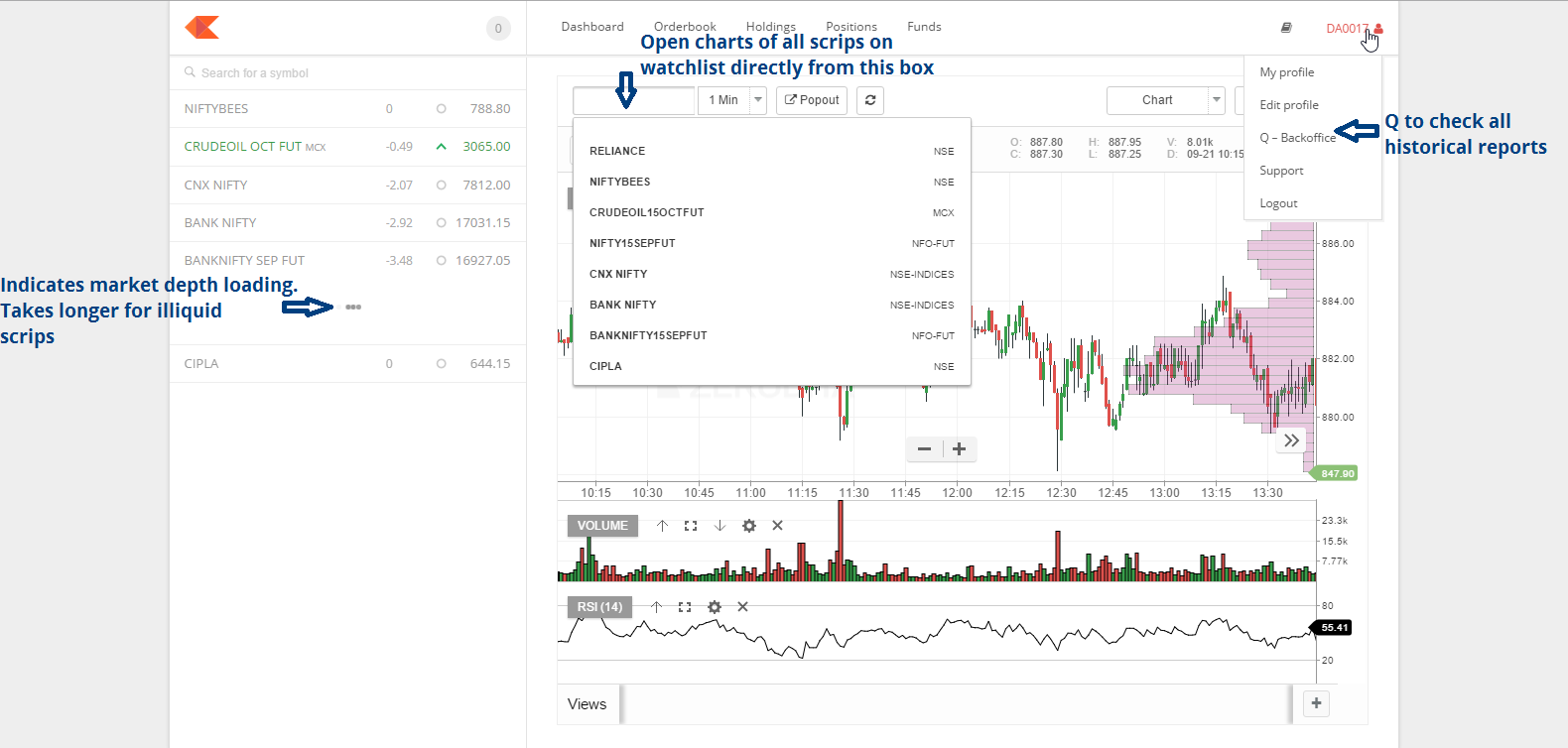Click the VOLUME study label
The image size is (1568, 748).
tap(602, 526)
